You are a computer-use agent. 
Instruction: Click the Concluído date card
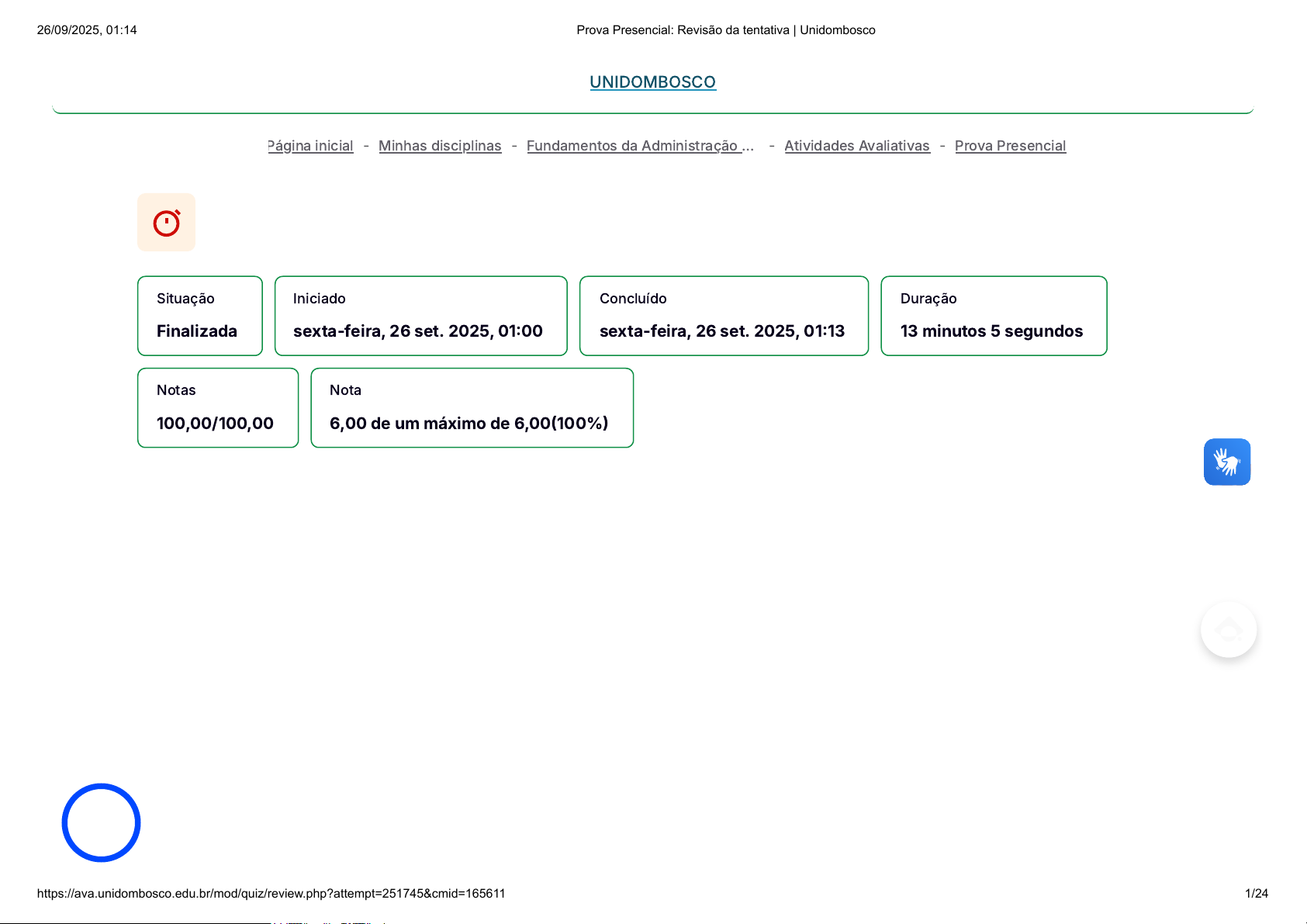[724, 316]
